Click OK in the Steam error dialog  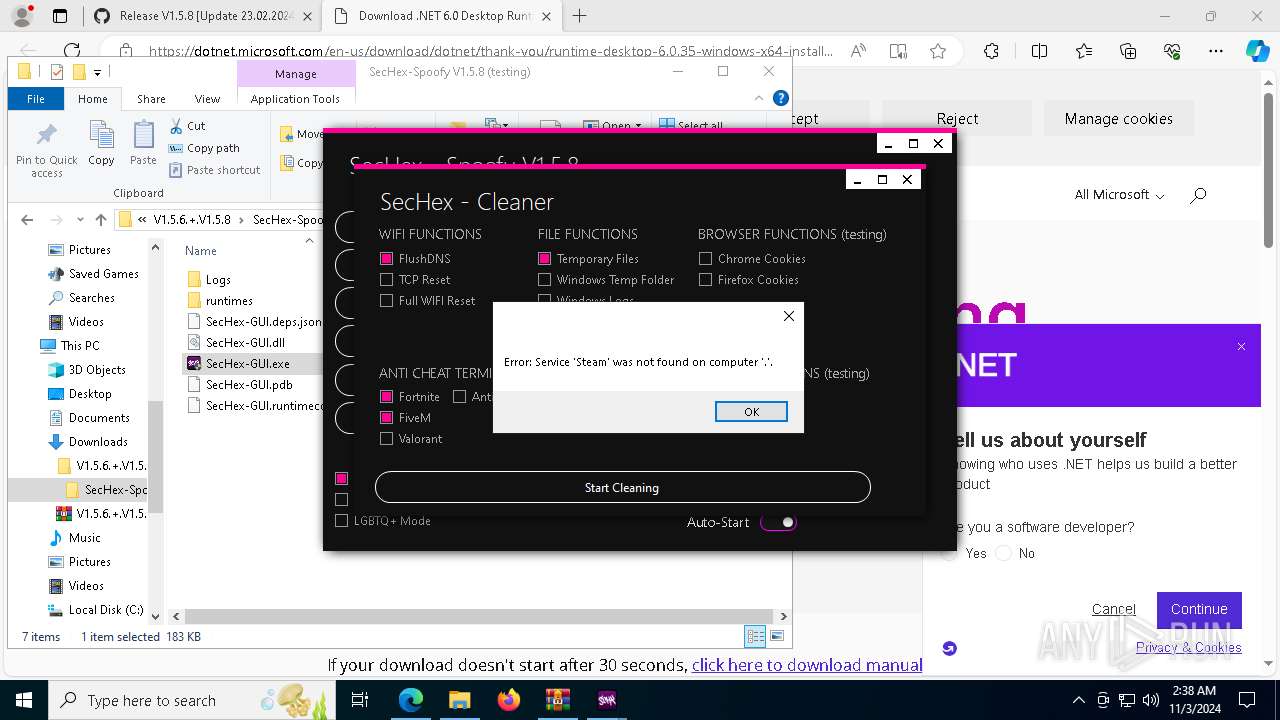[x=751, y=412]
